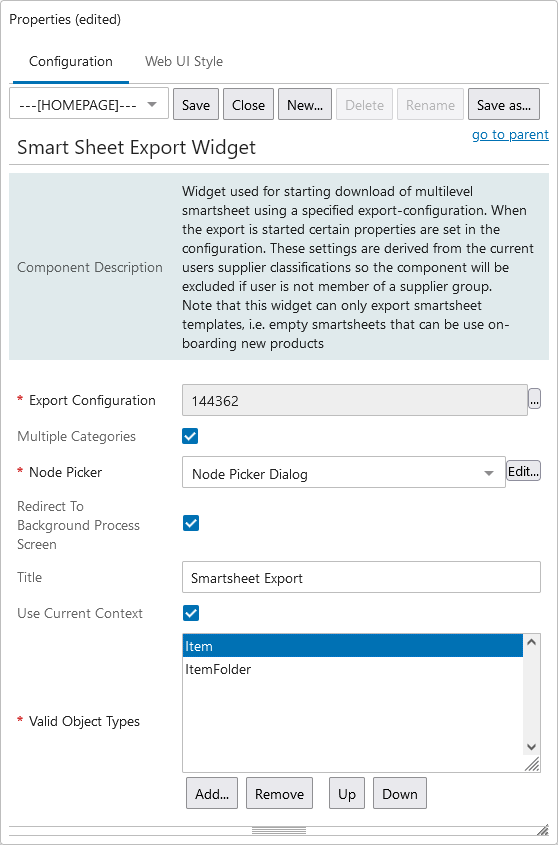Click Edit next to Node Picker
Image resolution: width=558 pixels, height=845 pixels.
(x=523, y=472)
